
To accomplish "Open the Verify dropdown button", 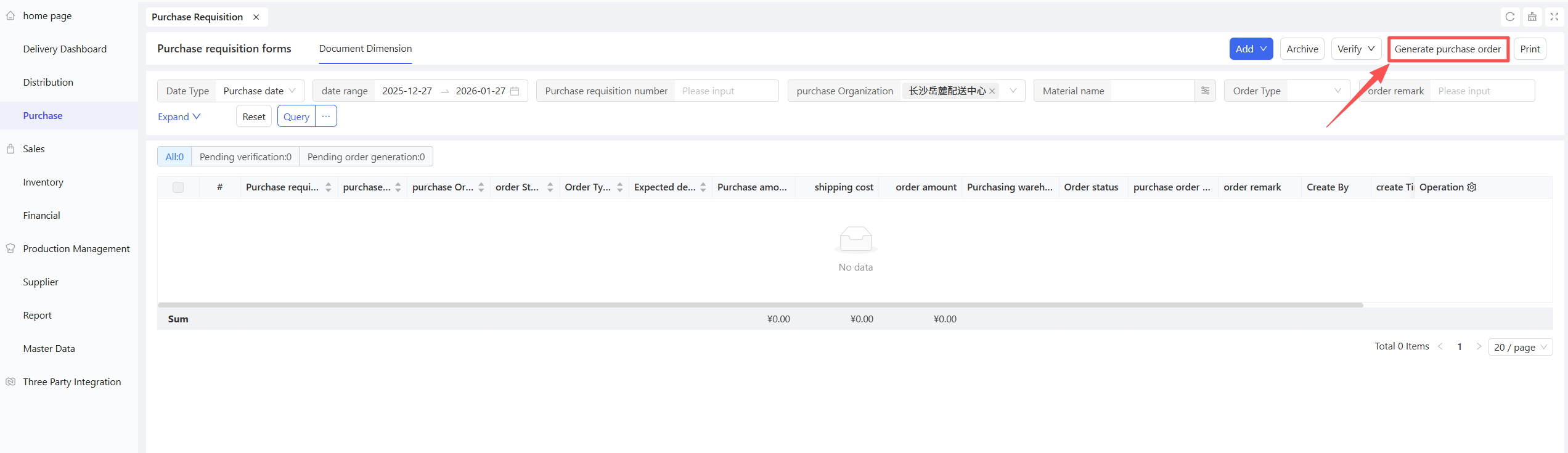I will 1355,49.
